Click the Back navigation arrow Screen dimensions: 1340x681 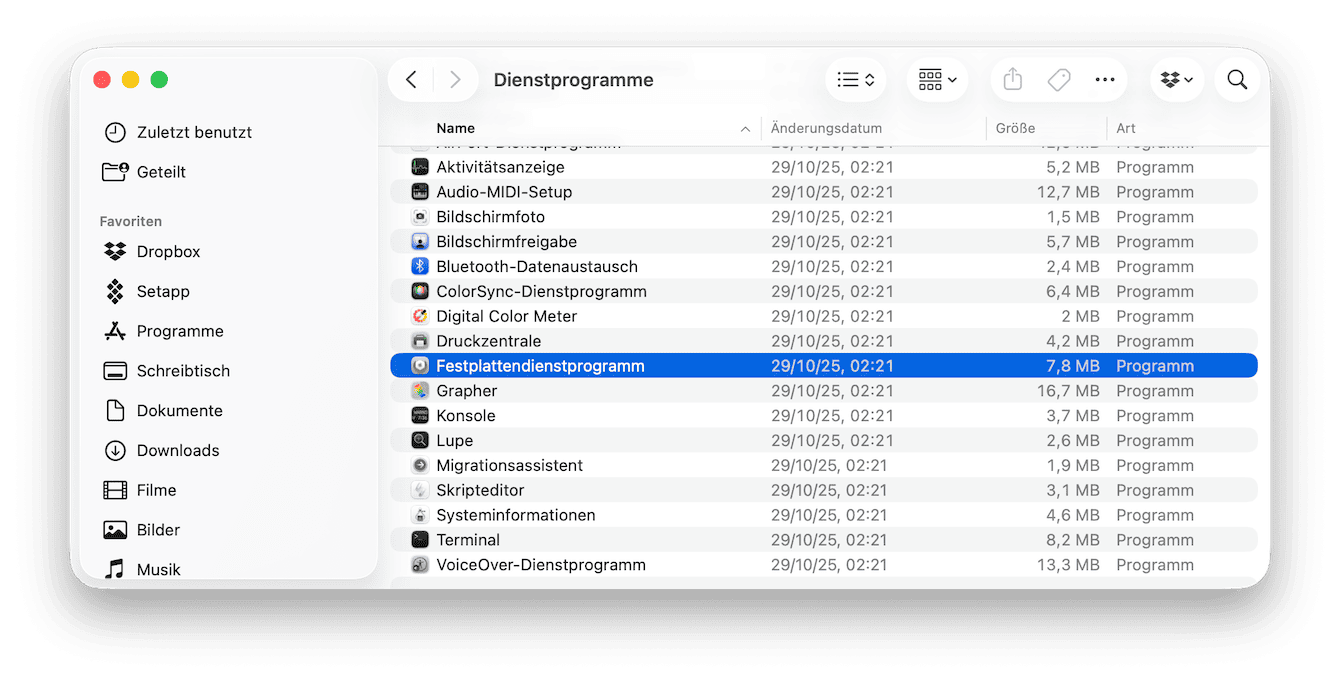tap(411, 79)
